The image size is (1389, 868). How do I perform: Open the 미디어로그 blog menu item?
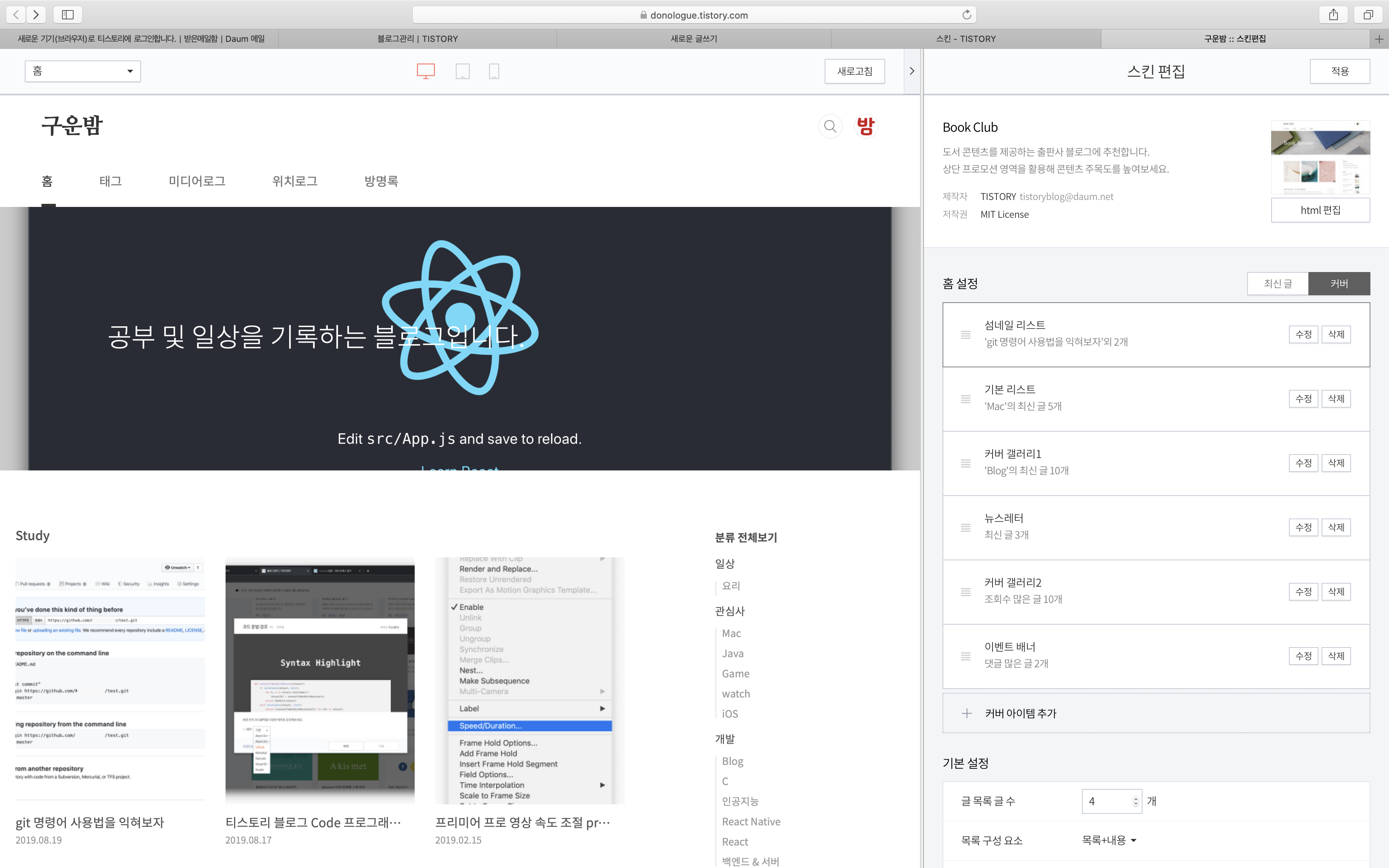pyautogui.click(x=197, y=181)
